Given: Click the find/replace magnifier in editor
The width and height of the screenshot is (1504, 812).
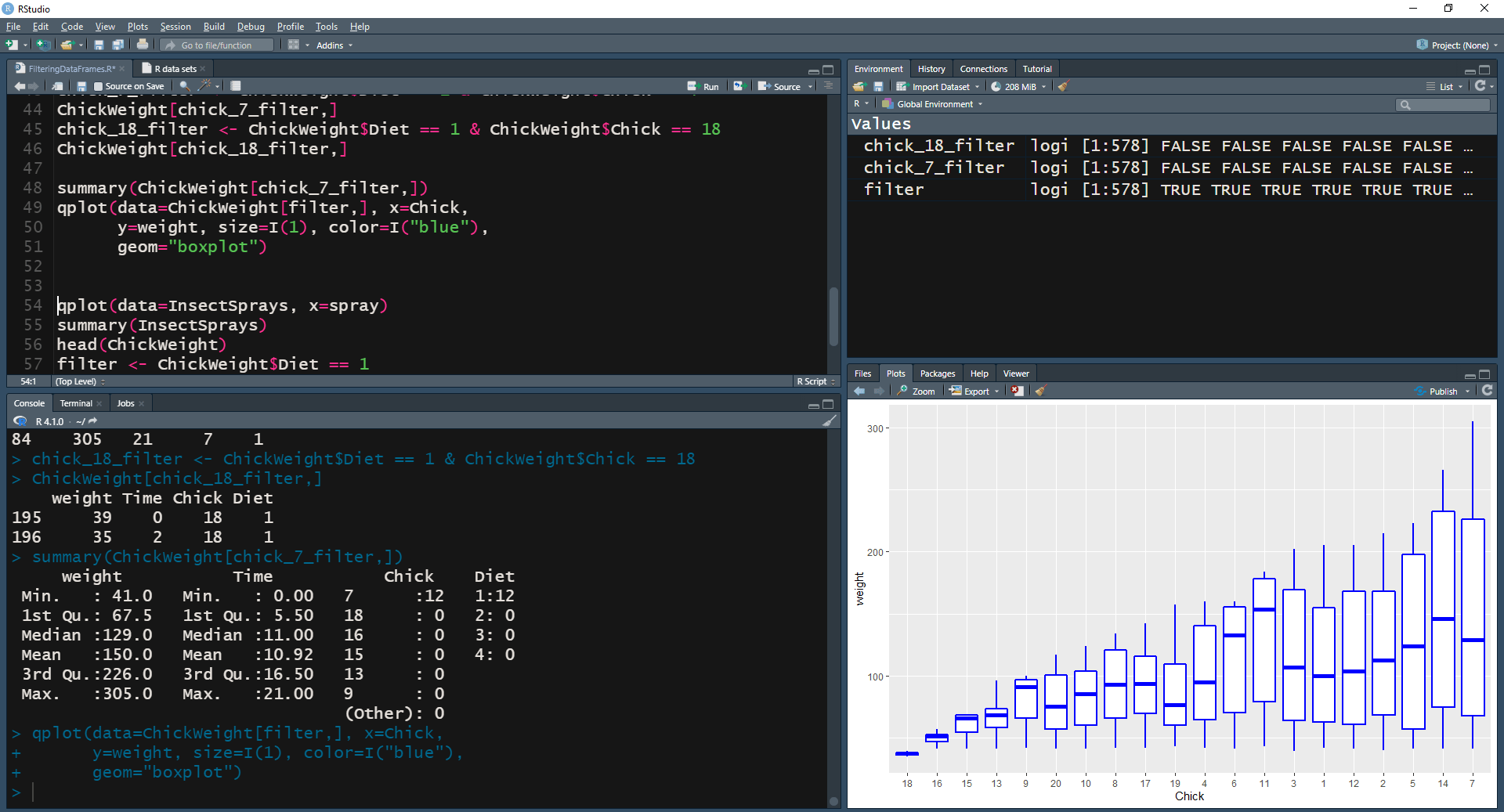Looking at the screenshot, I should click(185, 86).
